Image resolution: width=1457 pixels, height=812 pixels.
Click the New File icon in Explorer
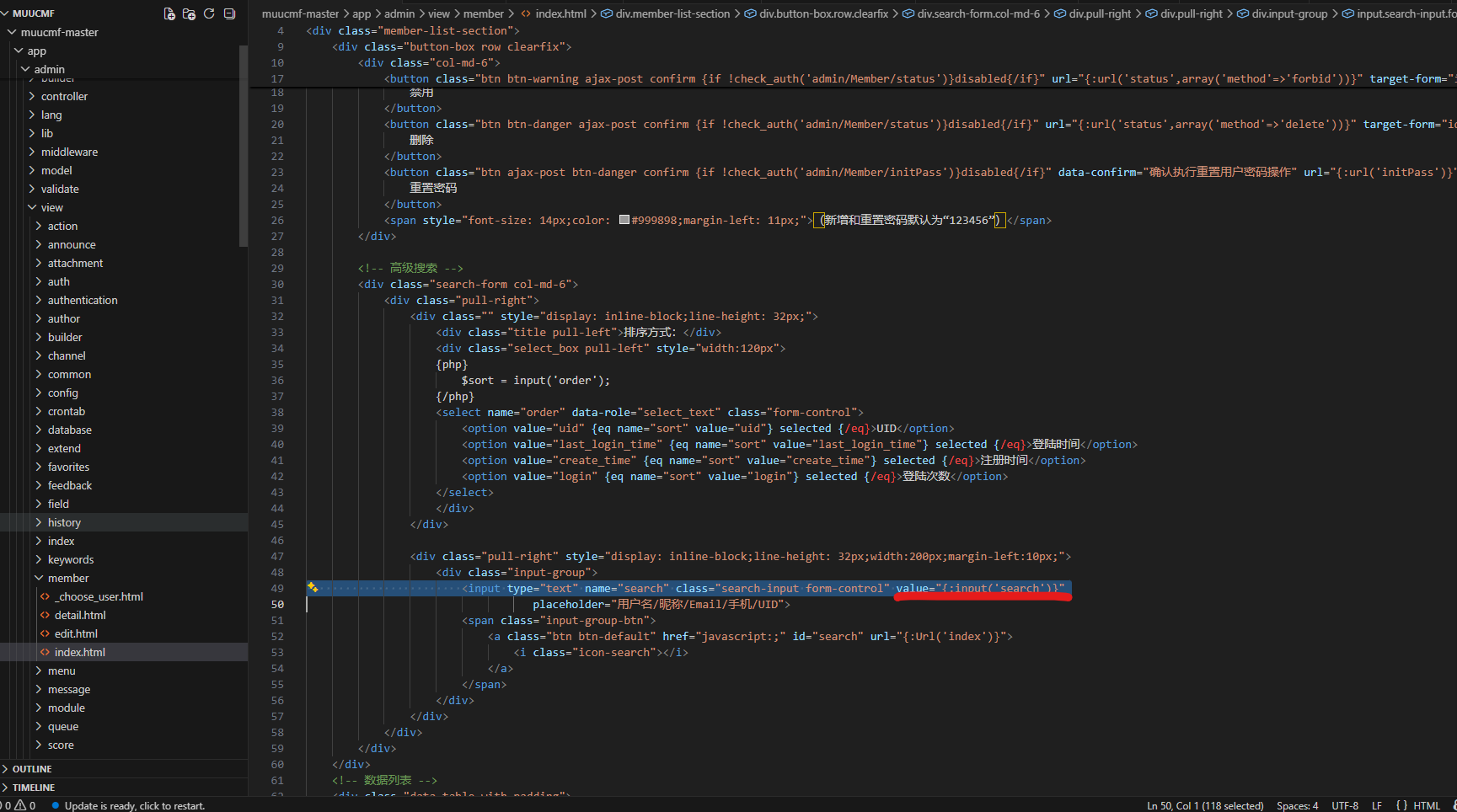tap(169, 13)
